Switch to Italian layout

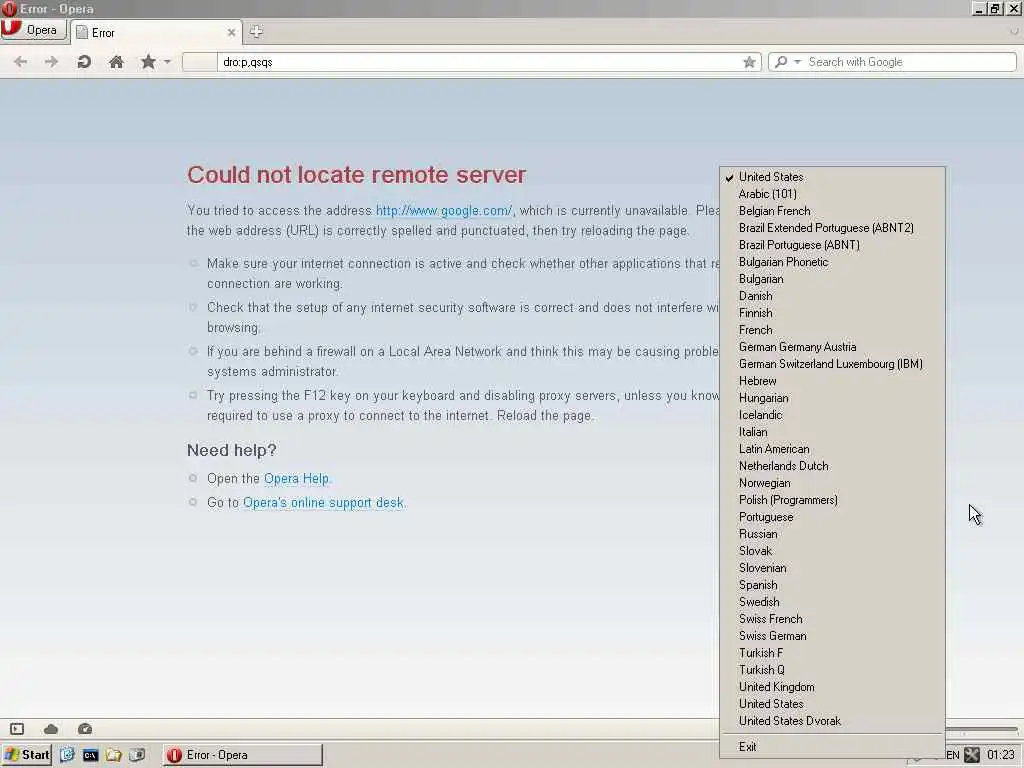point(833,432)
